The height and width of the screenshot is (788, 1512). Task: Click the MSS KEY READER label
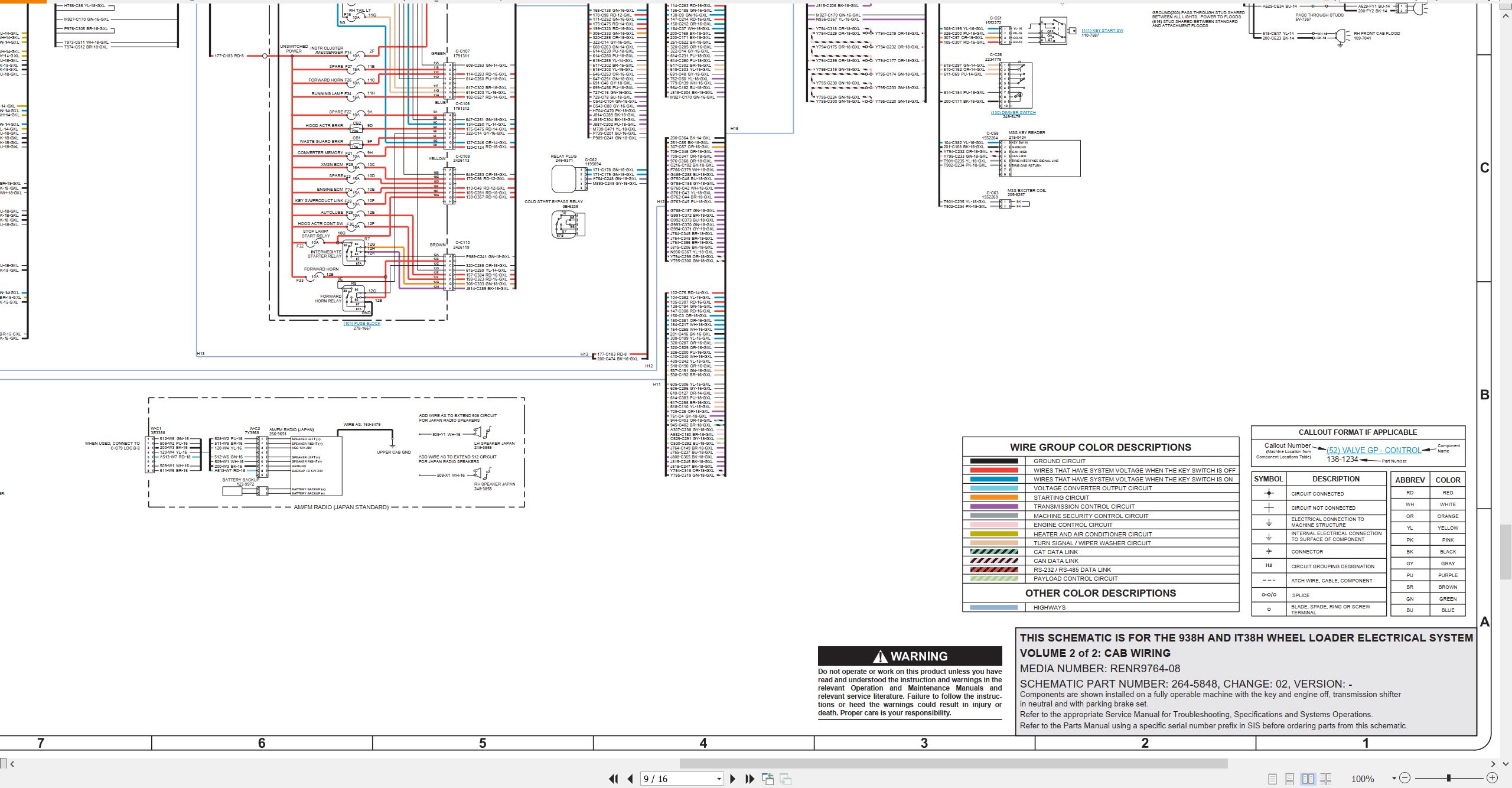[x=1027, y=133]
